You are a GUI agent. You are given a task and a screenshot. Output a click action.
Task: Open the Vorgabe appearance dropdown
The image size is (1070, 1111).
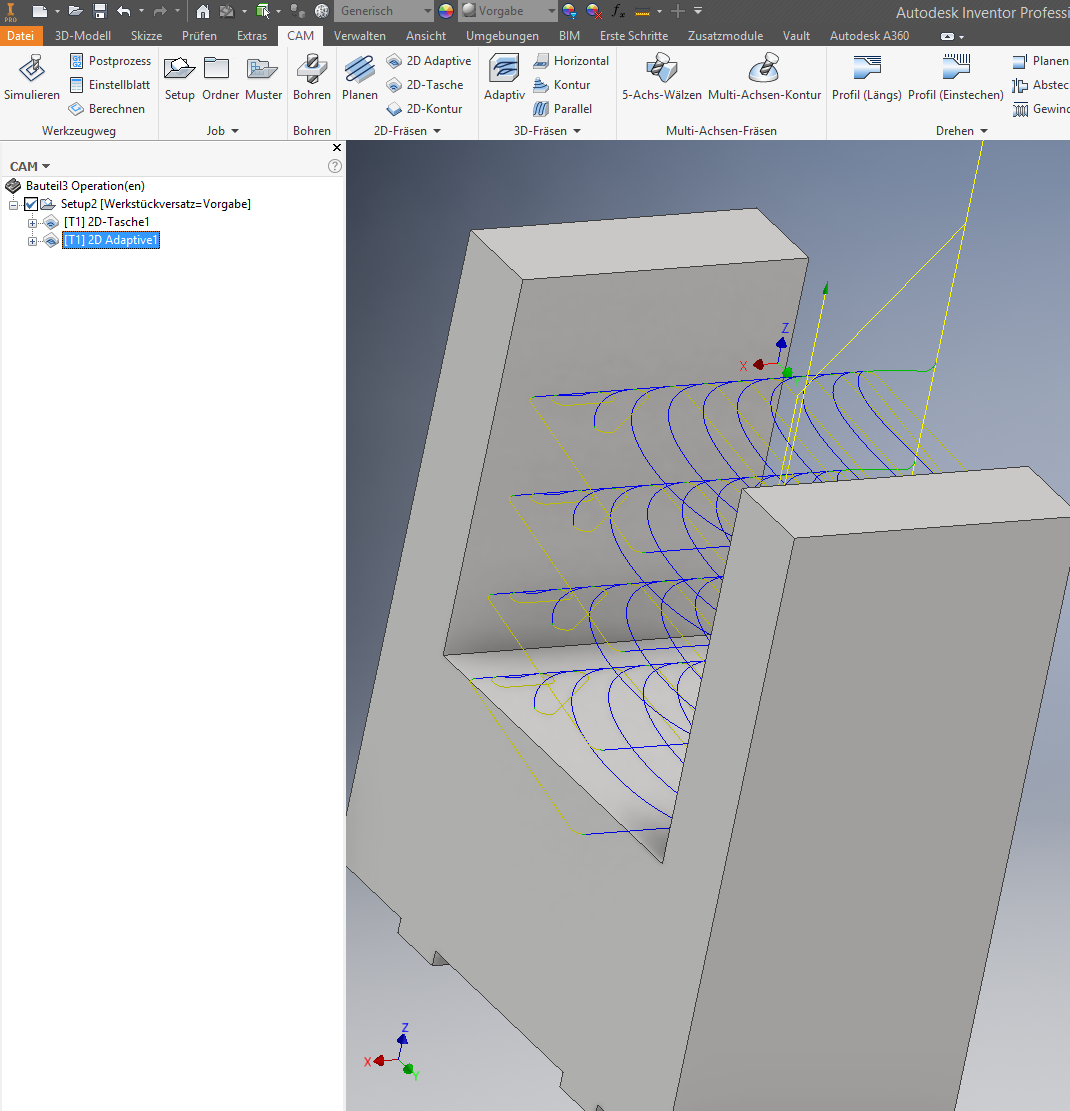pyautogui.click(x=509, y=11)
